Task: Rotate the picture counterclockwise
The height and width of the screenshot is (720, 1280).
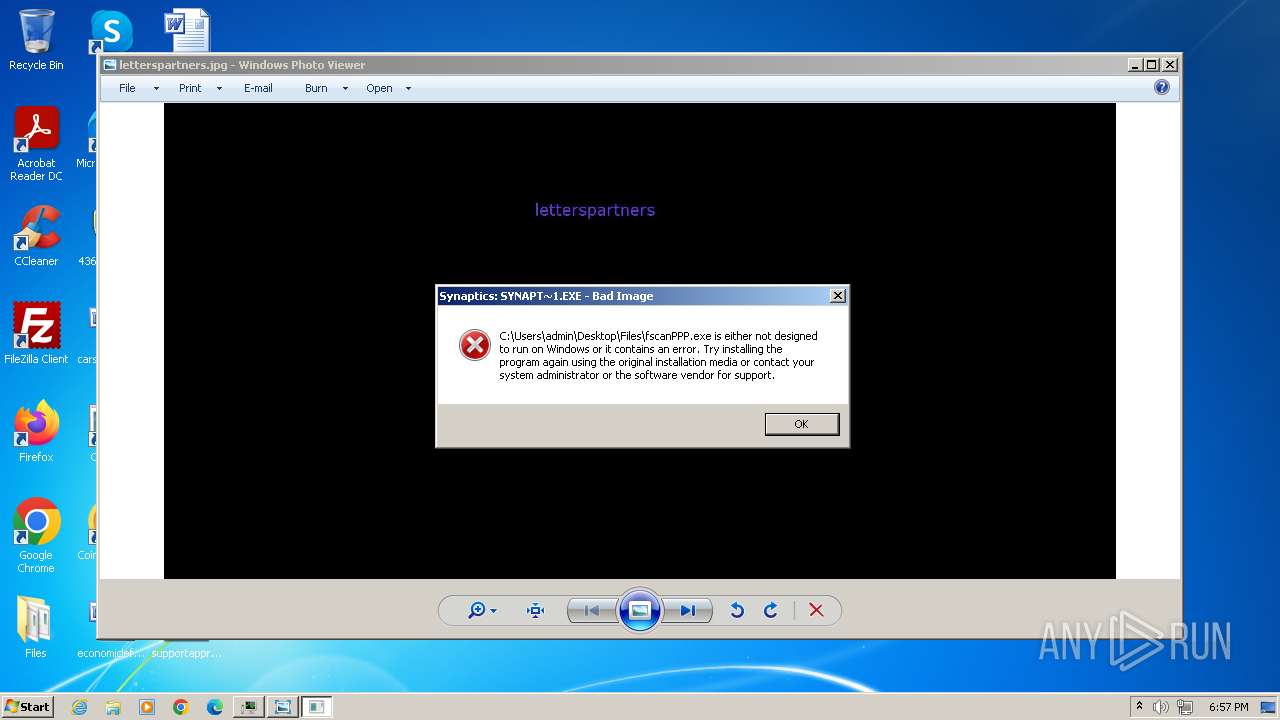Action: coord(737,610)
